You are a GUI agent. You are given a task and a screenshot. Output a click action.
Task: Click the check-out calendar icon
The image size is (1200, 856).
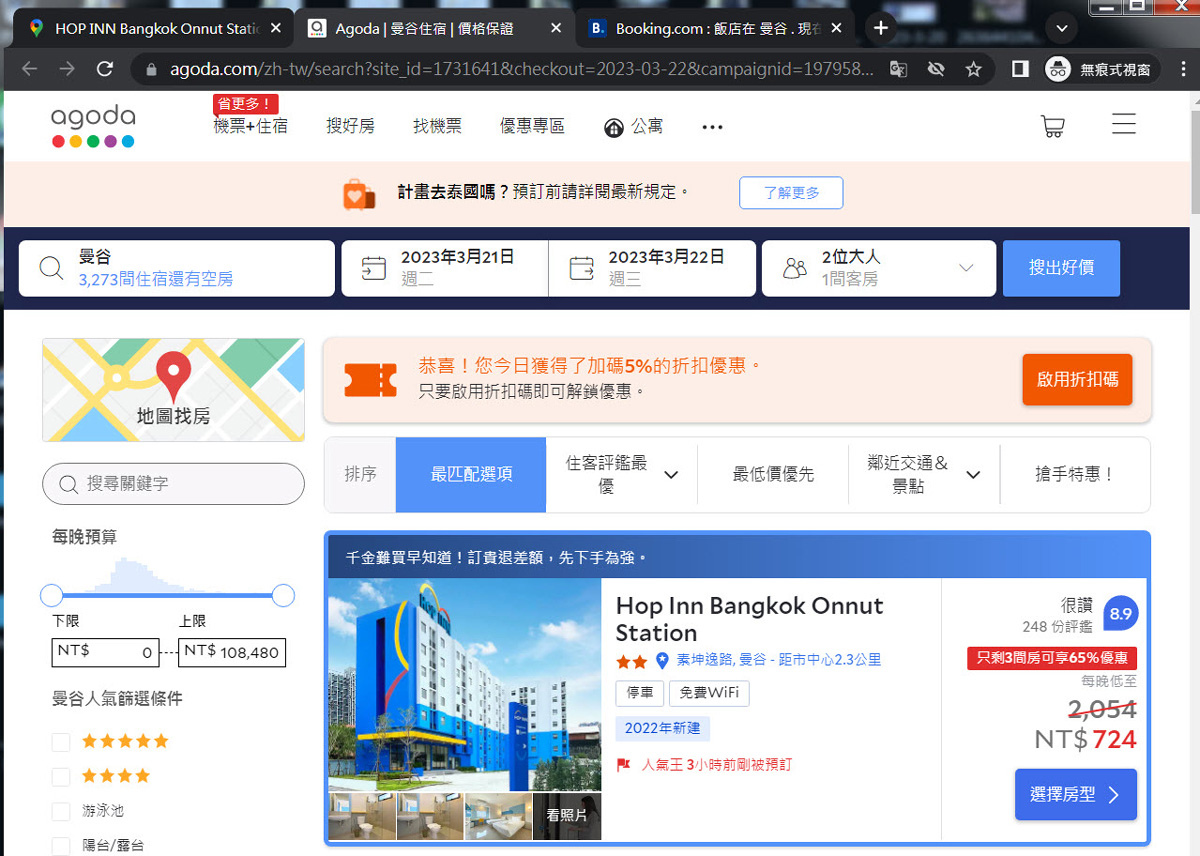click(x=581, y=268)
